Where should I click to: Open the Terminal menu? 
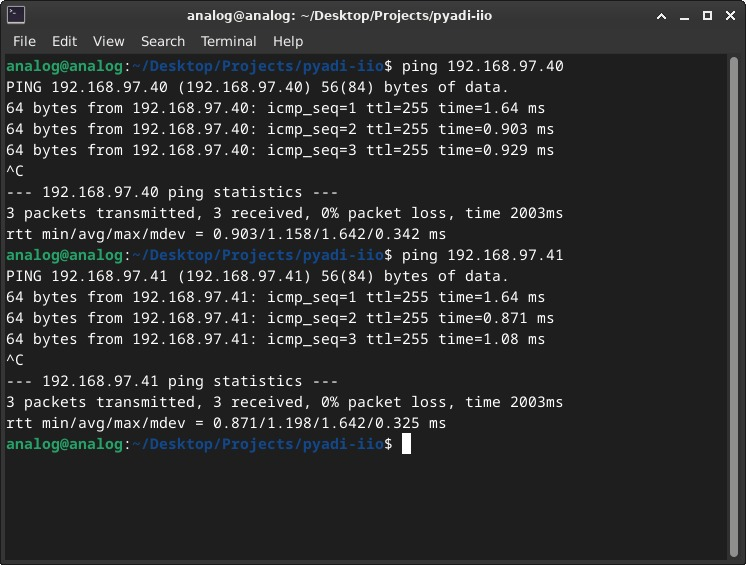point(228,41)
